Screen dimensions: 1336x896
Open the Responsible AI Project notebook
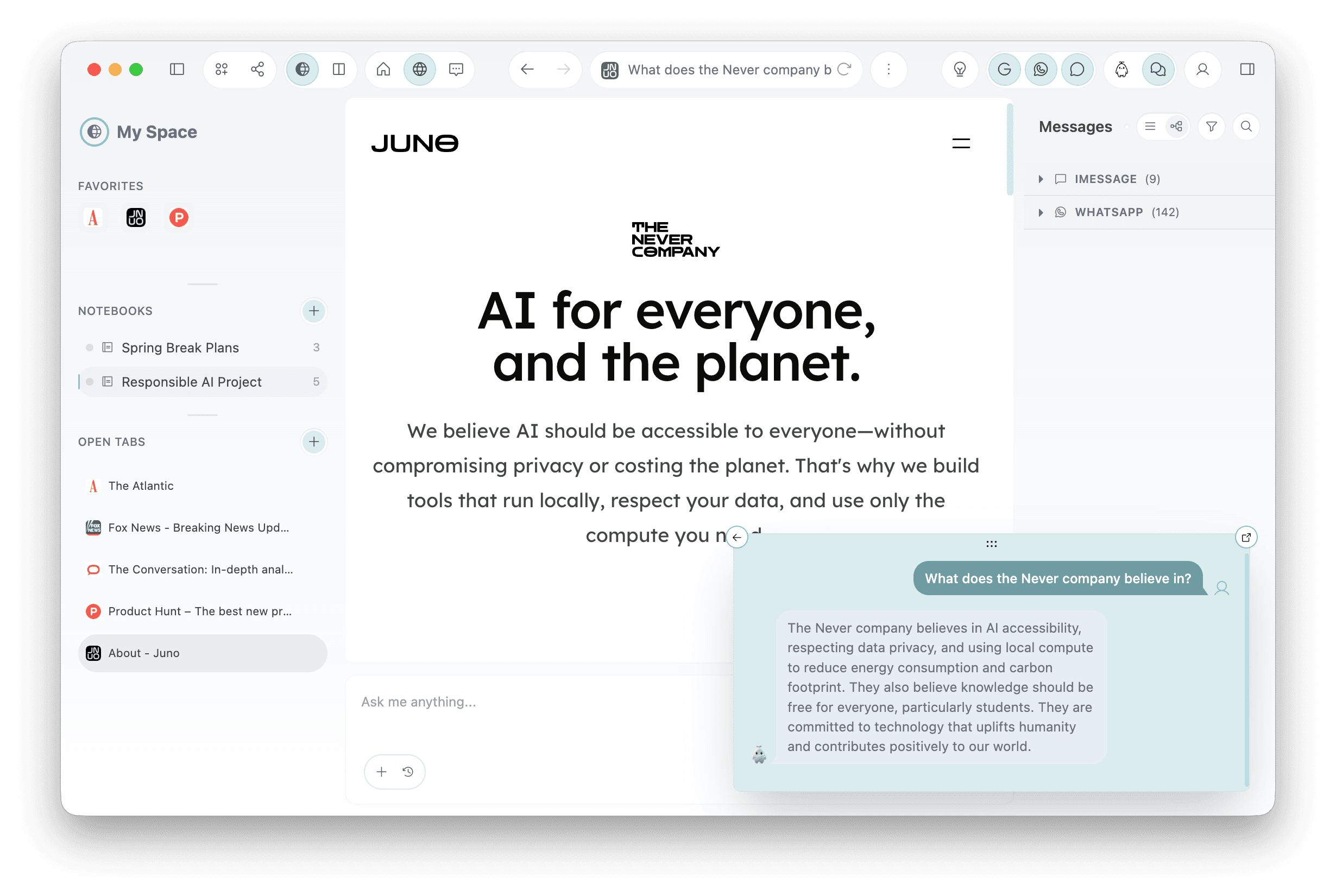(191, 382)
